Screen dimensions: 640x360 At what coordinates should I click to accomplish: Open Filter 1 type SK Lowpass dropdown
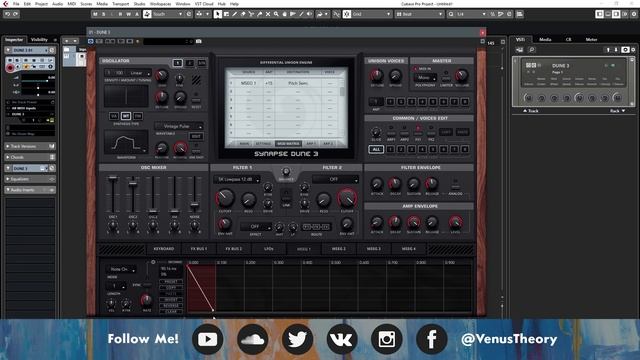(x=237, y=179)
